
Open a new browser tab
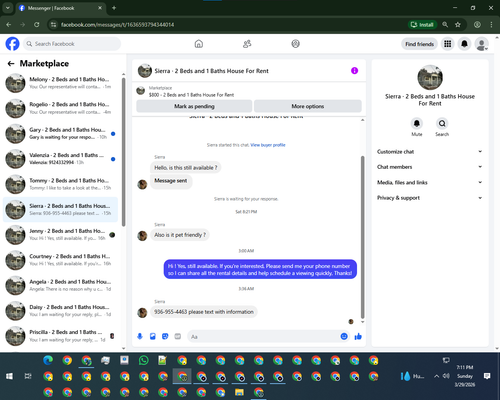(114, 8)
